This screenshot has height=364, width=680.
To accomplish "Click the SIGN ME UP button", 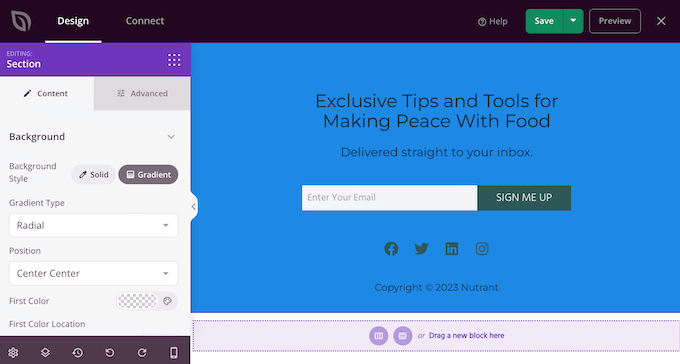I will coord(524,198).
